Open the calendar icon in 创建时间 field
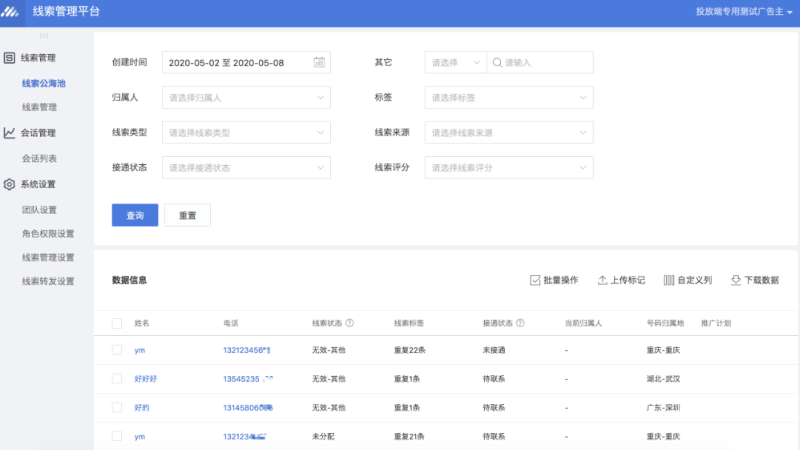The width and height of the screenshot is (800, 450). click(x=319, y=62)
